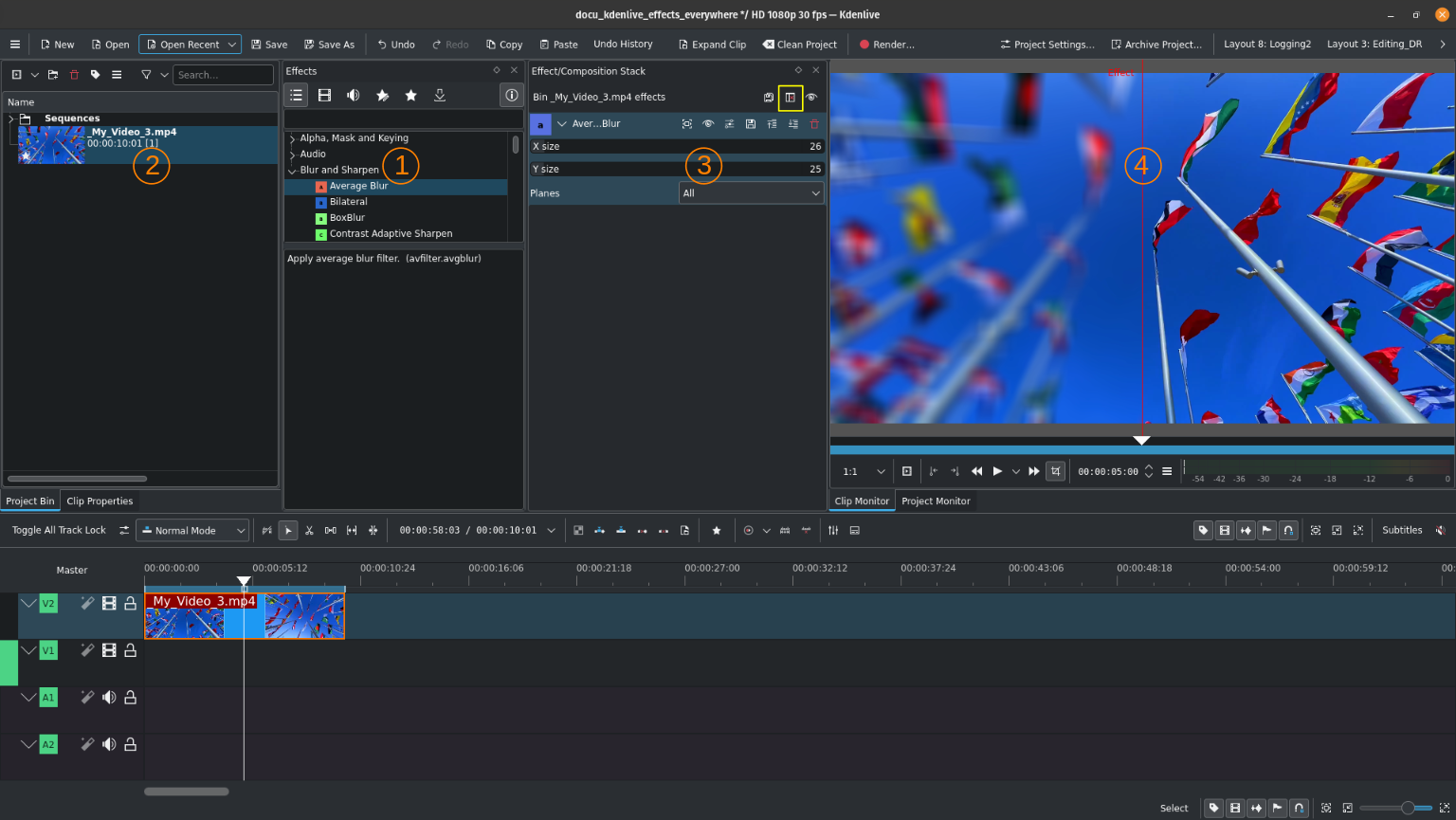Show audio effects via the speaker icon

(353, 96)
